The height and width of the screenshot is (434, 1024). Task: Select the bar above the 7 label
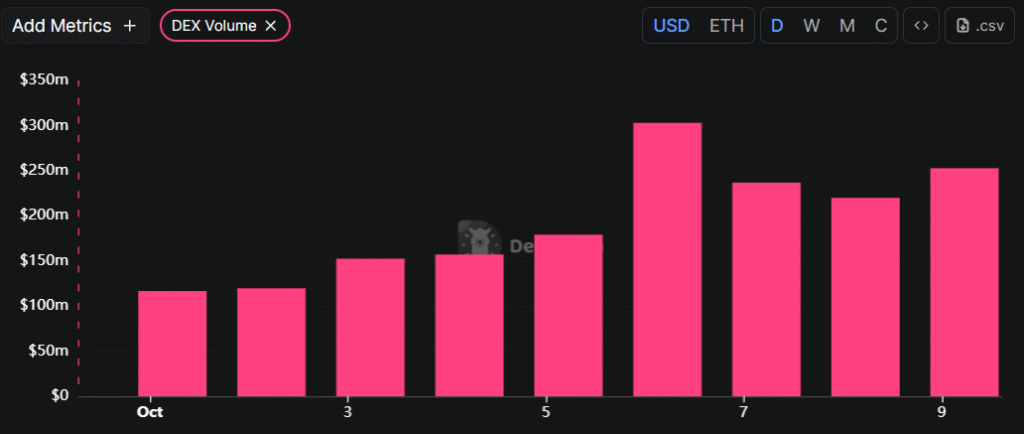tap(766, 289)
